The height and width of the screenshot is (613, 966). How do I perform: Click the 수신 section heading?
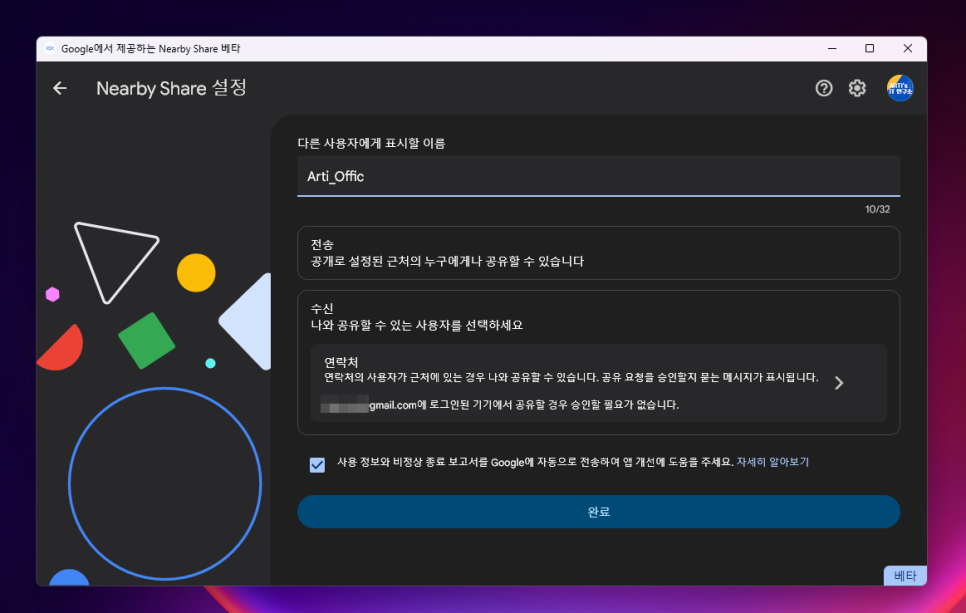[x=322, y=308]
